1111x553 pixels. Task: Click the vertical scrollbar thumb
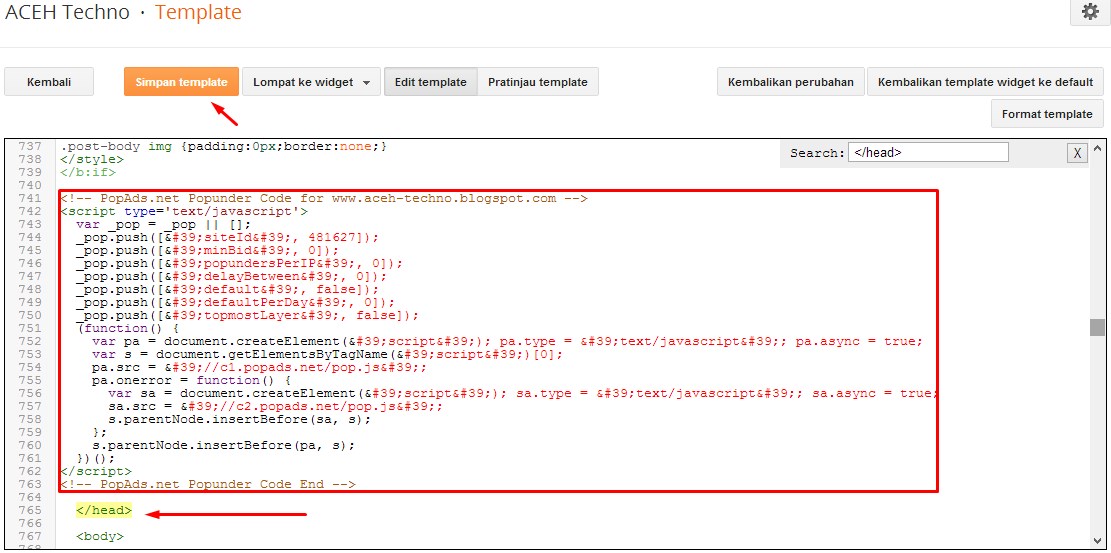coord(1098,328)
